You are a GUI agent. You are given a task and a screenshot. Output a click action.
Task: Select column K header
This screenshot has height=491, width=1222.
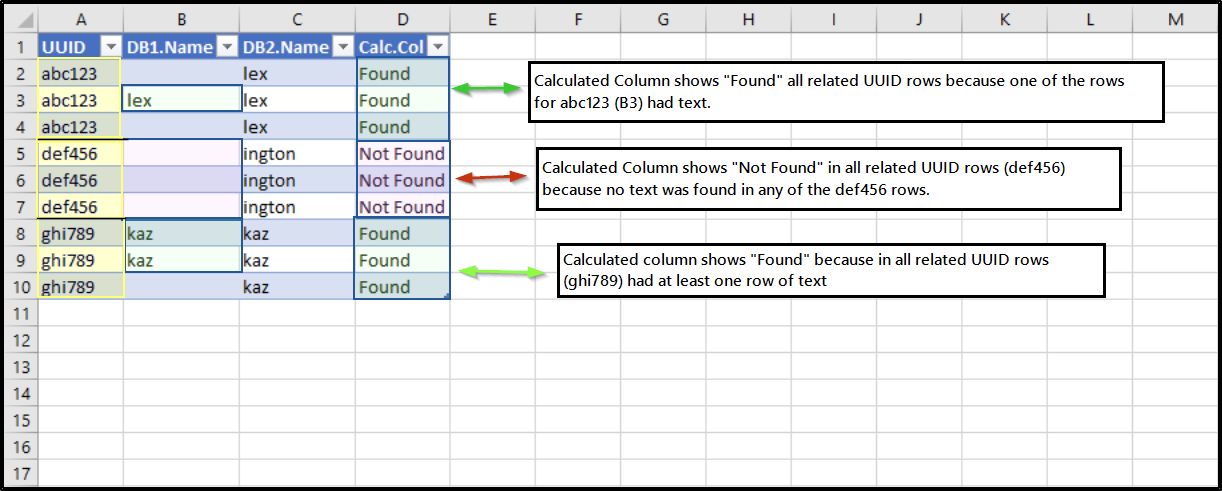(x=1004, y=20)
